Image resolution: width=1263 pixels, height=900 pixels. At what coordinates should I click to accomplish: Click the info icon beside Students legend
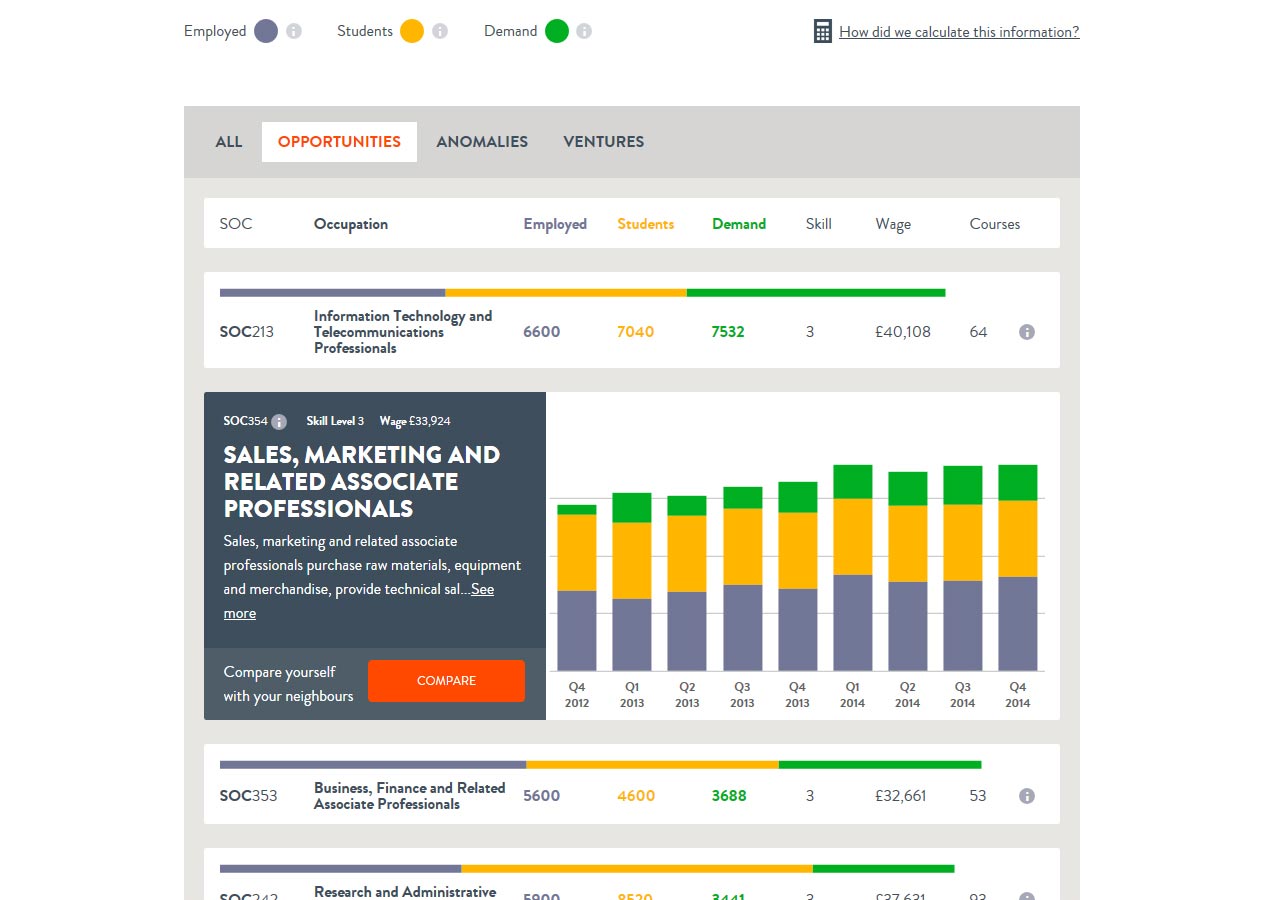(x=440, y=31)
